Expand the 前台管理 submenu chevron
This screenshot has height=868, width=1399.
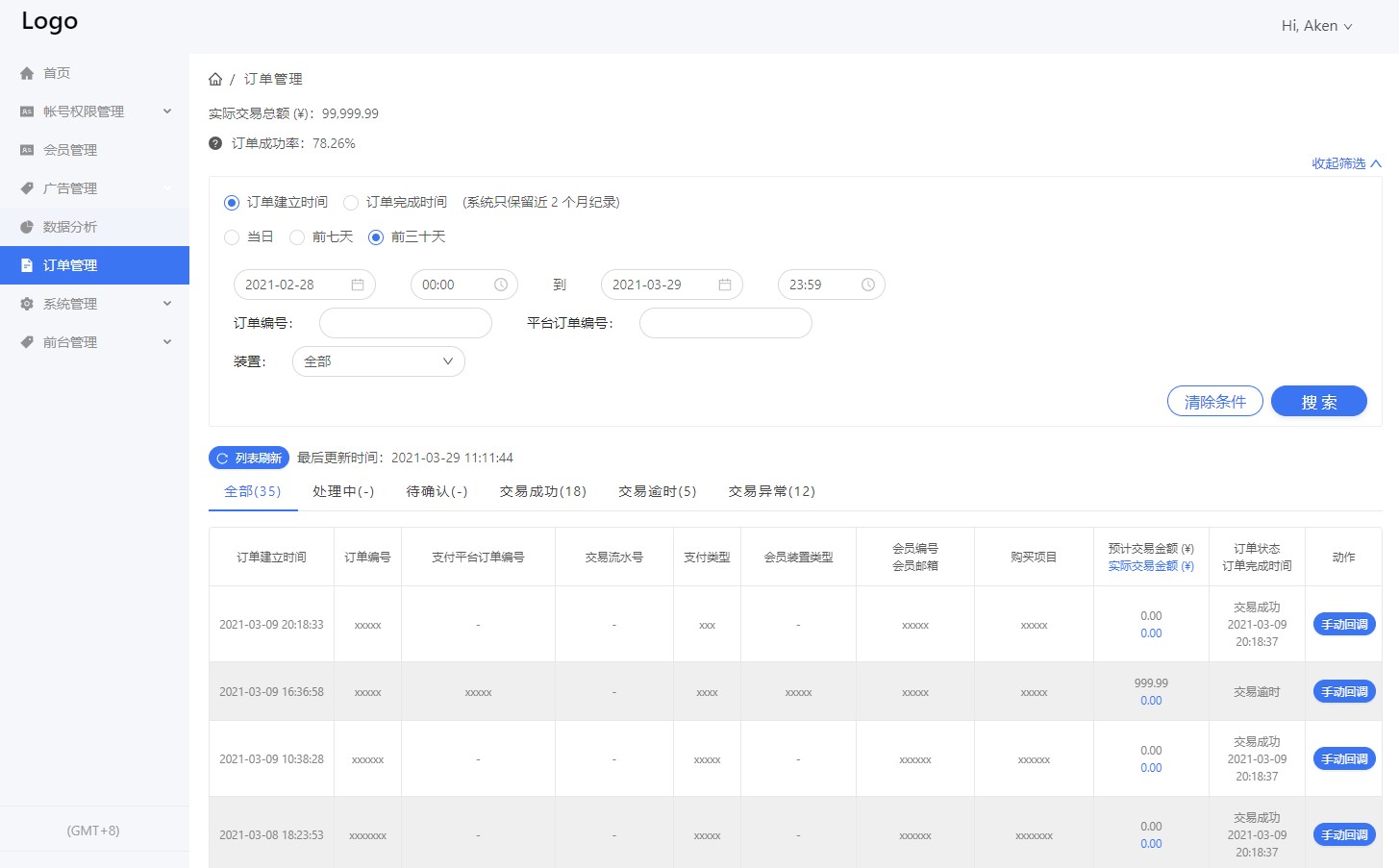point(167,342)
